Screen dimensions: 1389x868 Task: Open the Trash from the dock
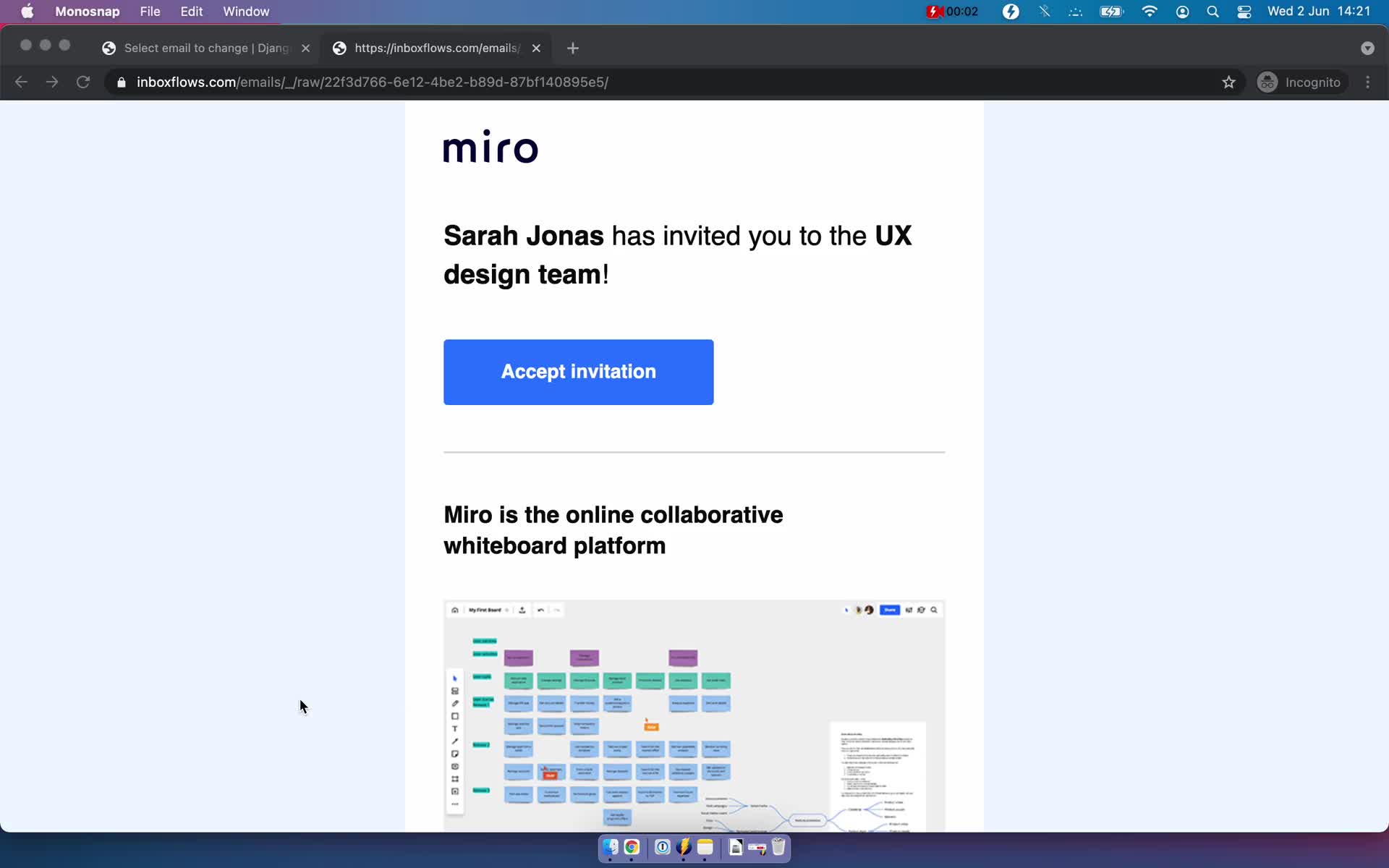point(778,847)
